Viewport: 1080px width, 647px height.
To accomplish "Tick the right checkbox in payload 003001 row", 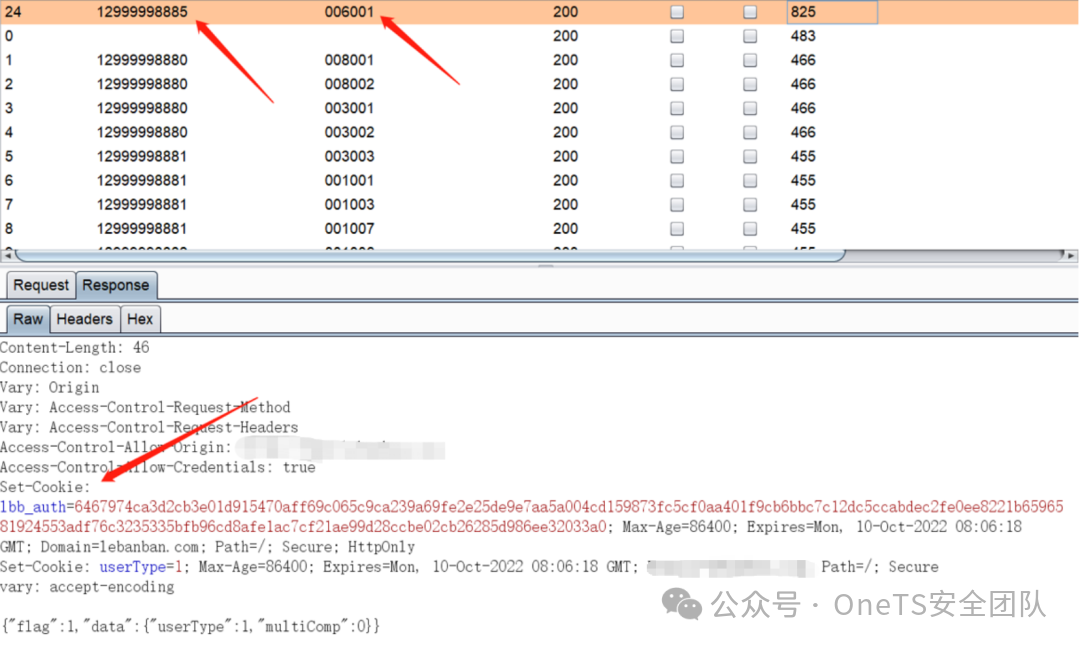I will 750,108.
